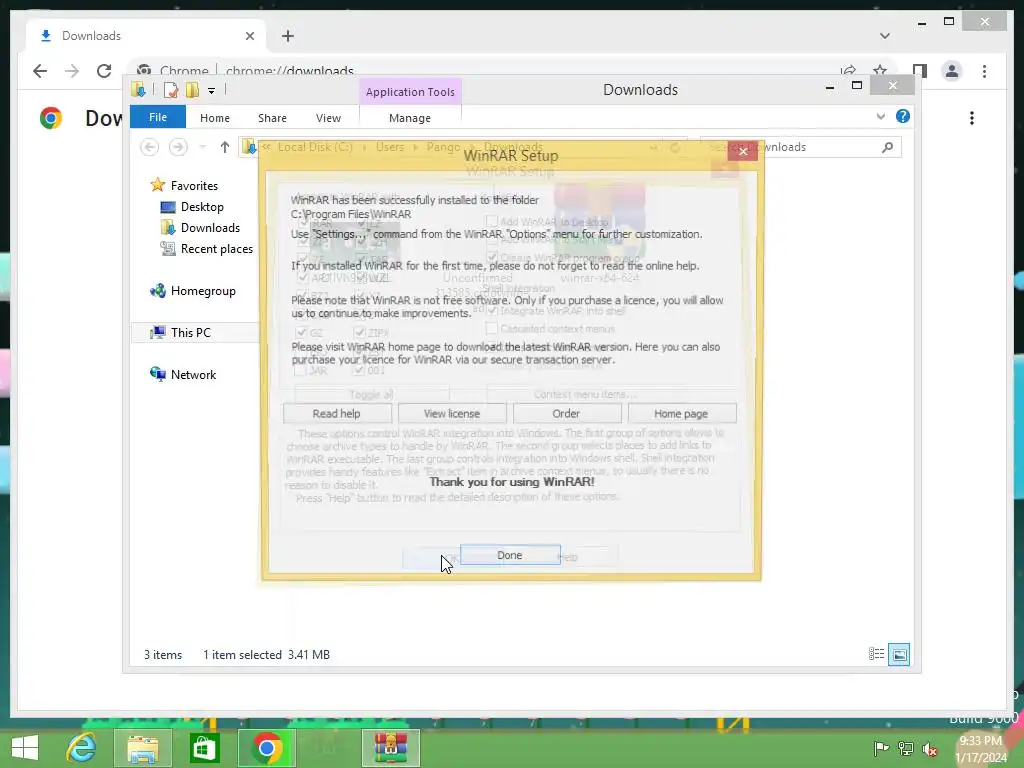Switch to View ribbon tab

328,118
